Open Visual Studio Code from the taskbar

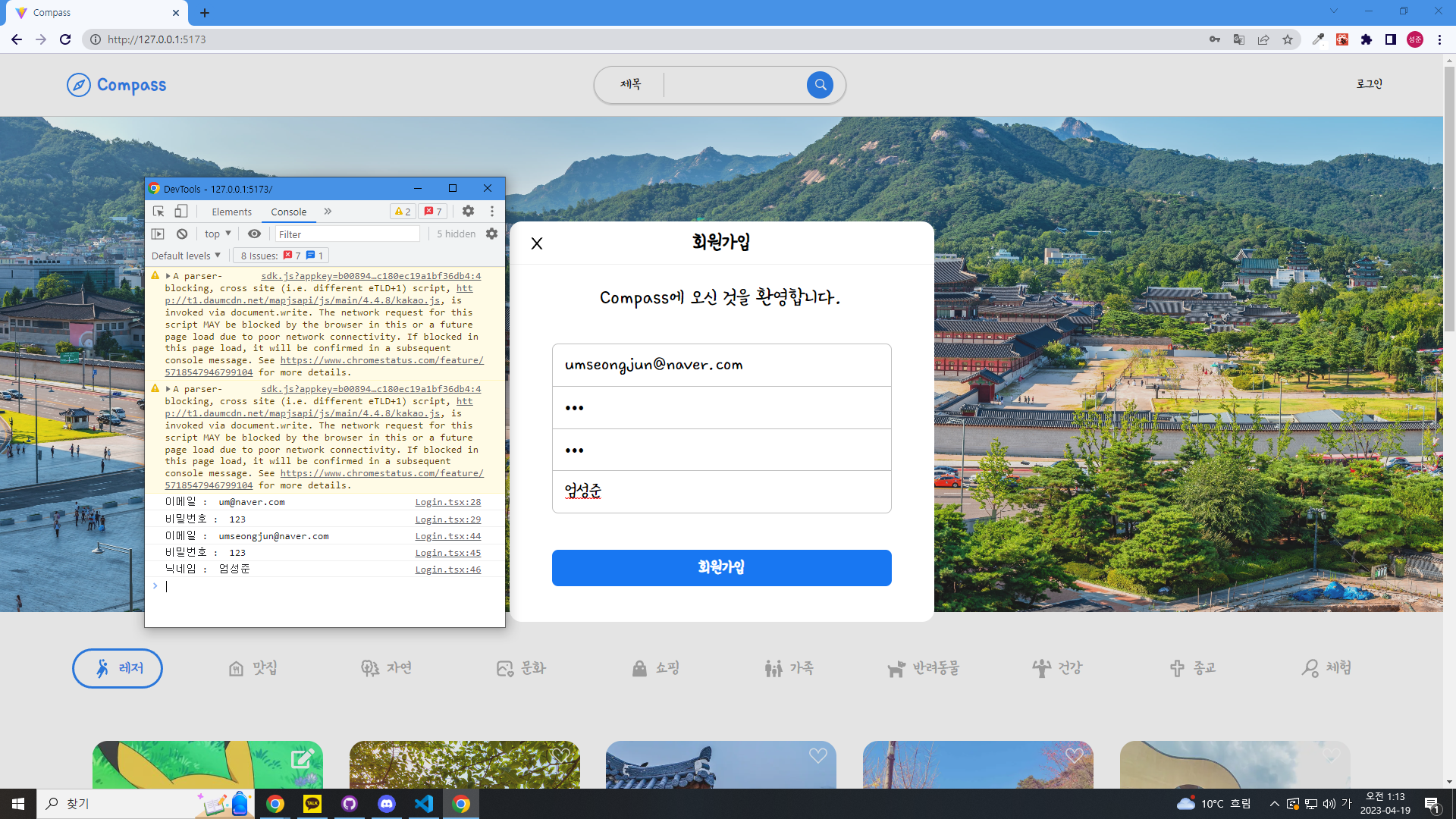[423, 804]
